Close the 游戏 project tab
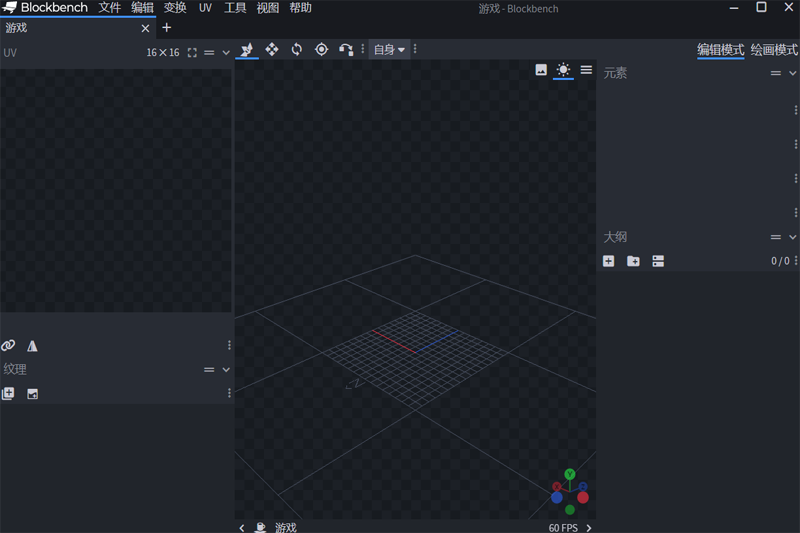Image resolution: width=800 pixels, height=533 pixels. (145, 29)
